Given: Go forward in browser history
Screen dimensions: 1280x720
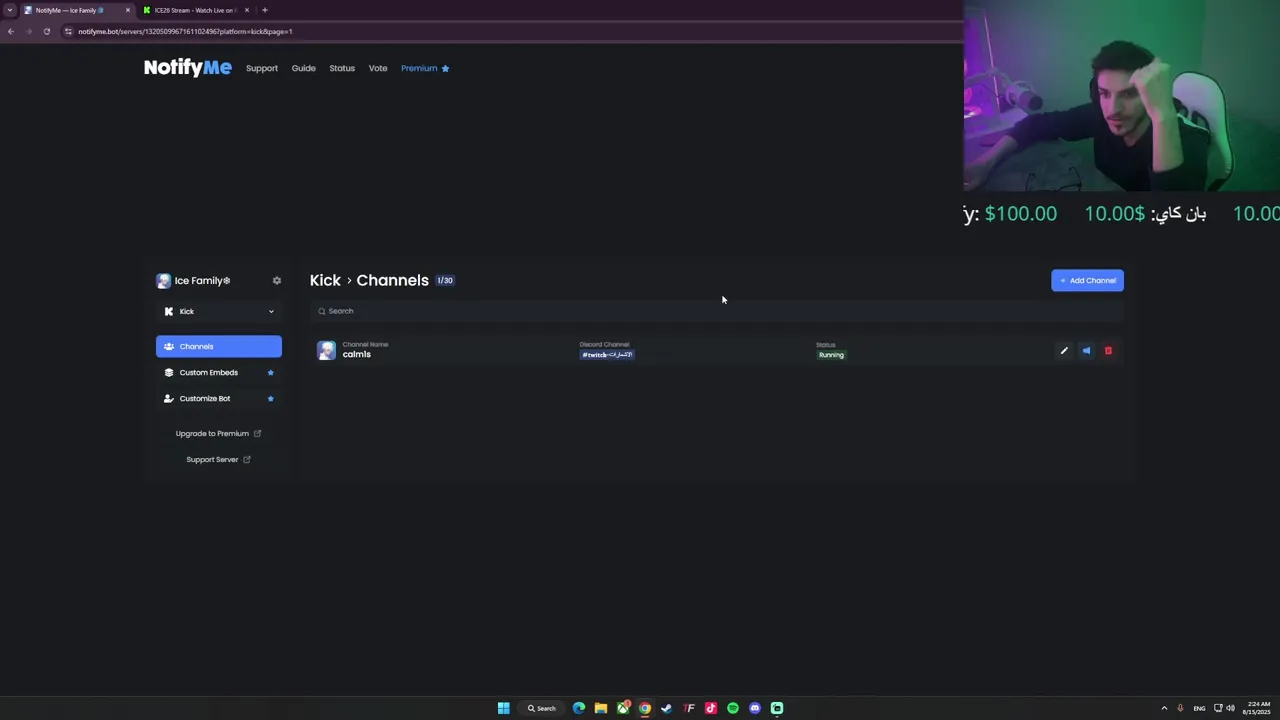Looking at the screenshot, I should point(28,31).
